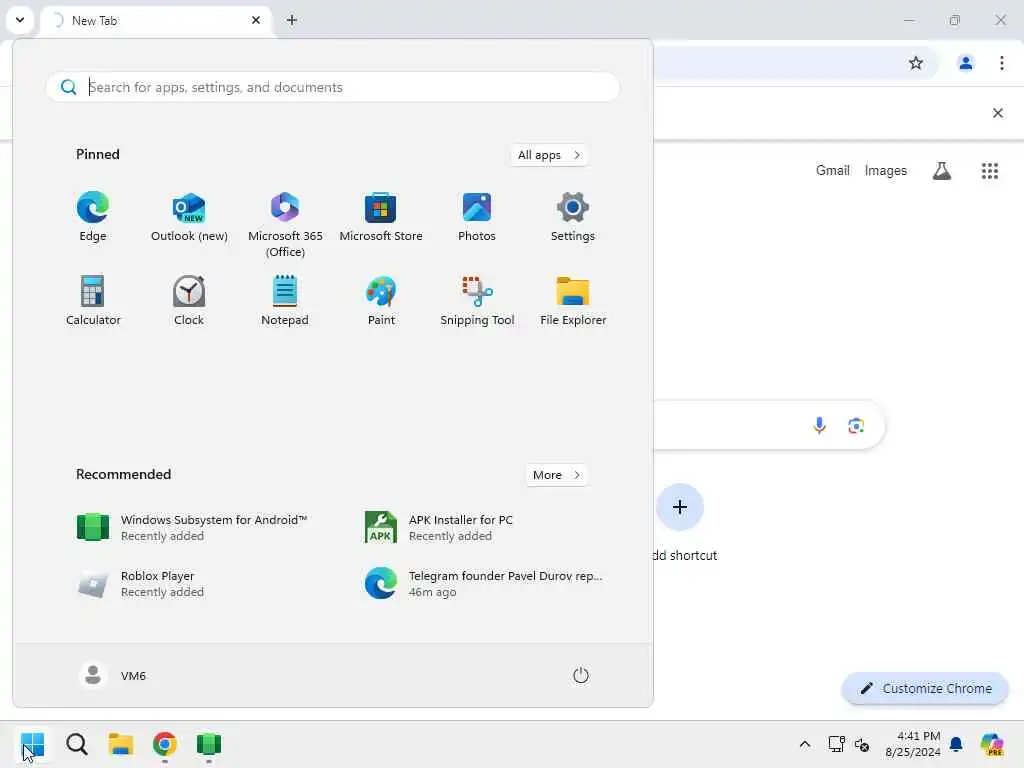
Task: Open Telegram founder Pavel Durov article
Action: [483, 584]
